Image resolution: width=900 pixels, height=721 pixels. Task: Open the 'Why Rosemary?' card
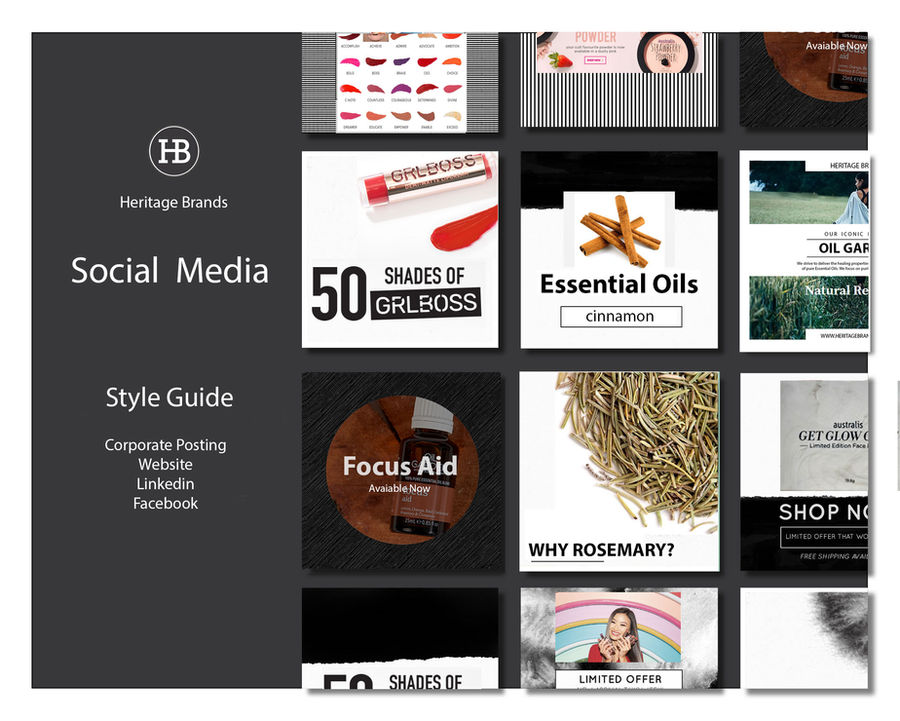(x=619, y=471)
